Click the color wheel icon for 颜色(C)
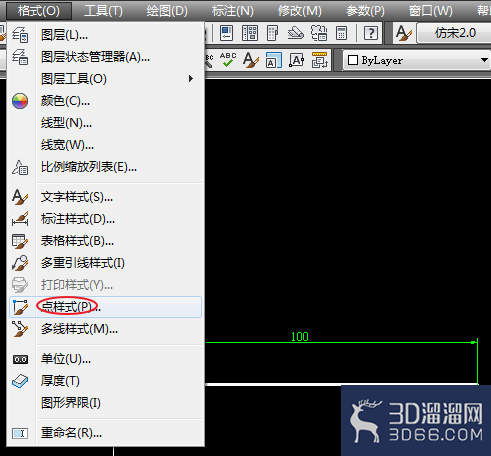 click(x=20, y=101)
